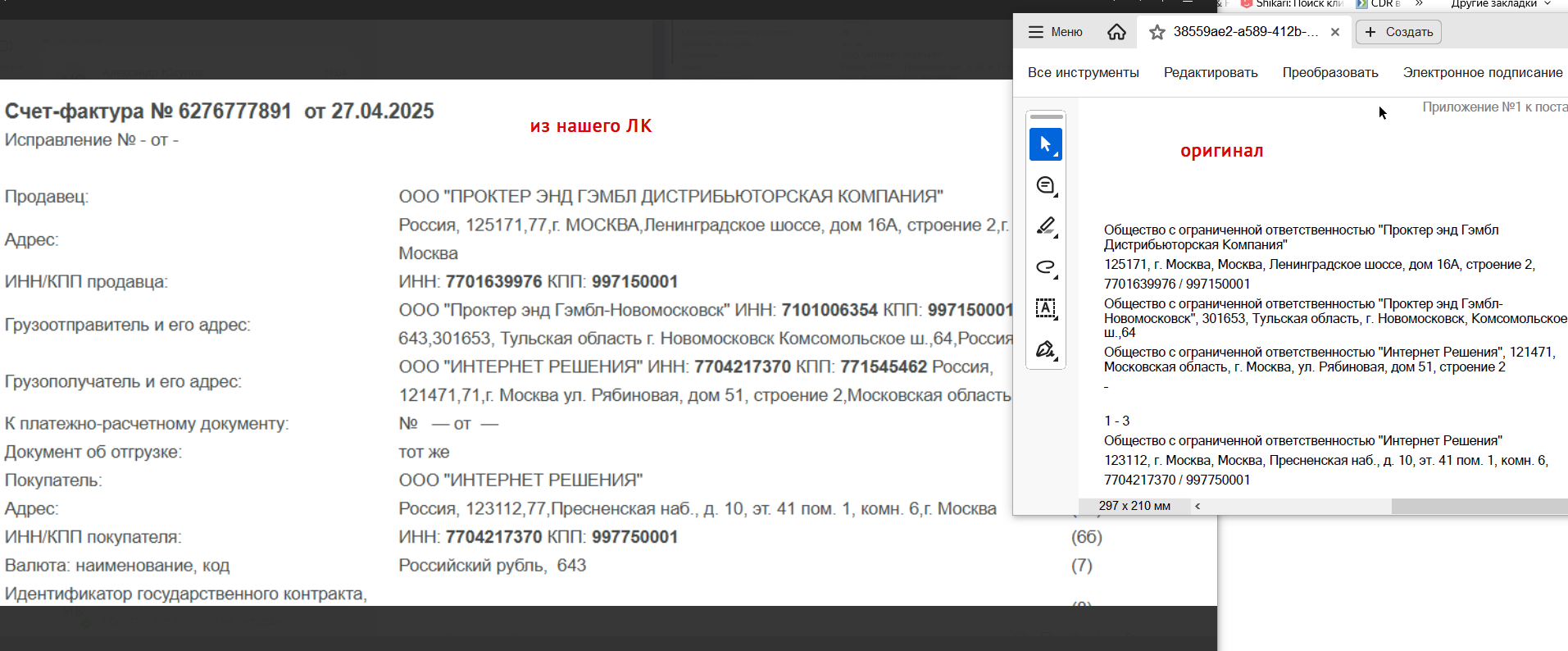
Task: Click the shipper INN value 7101006354
Action: [x=829, y=310]
